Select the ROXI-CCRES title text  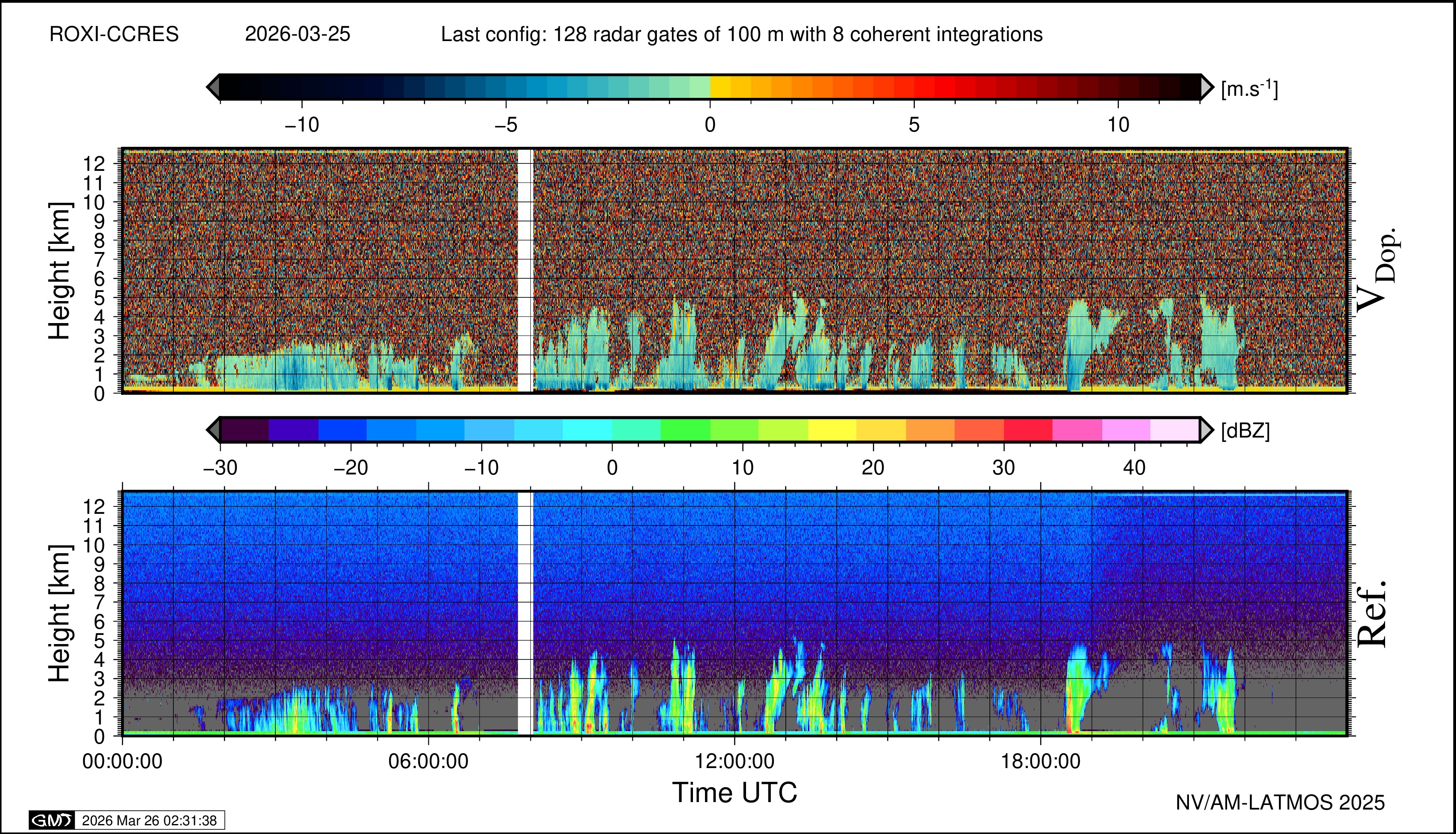click(x=114, y=34)
